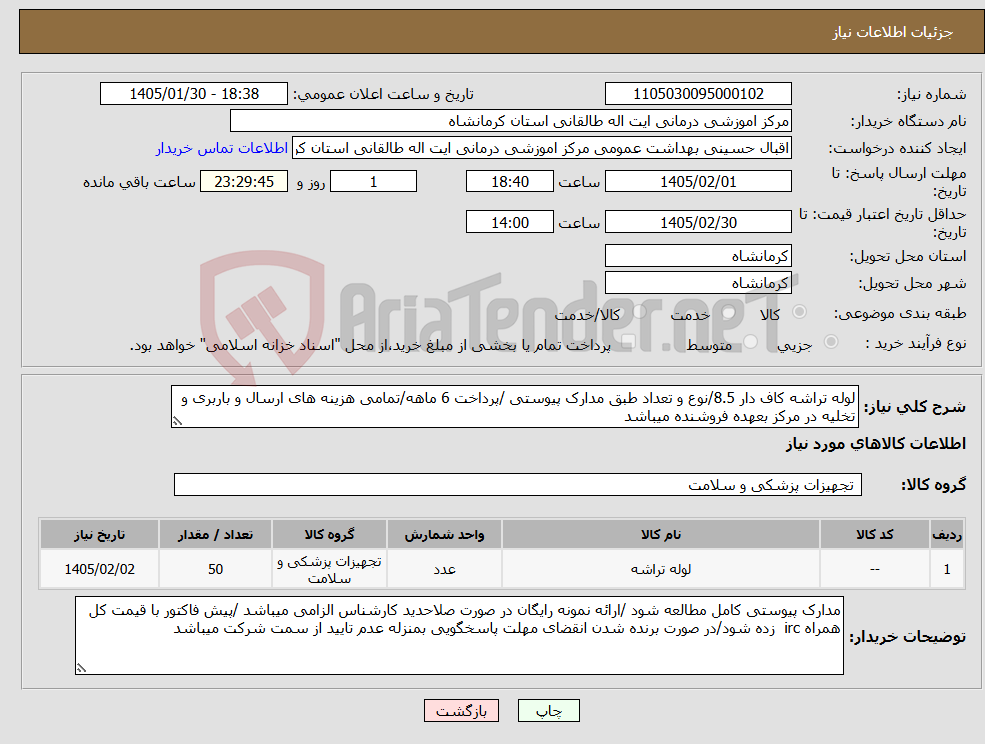Select the جزیی purchase type radio
This screenshot has height=744, width=985.
830,342
